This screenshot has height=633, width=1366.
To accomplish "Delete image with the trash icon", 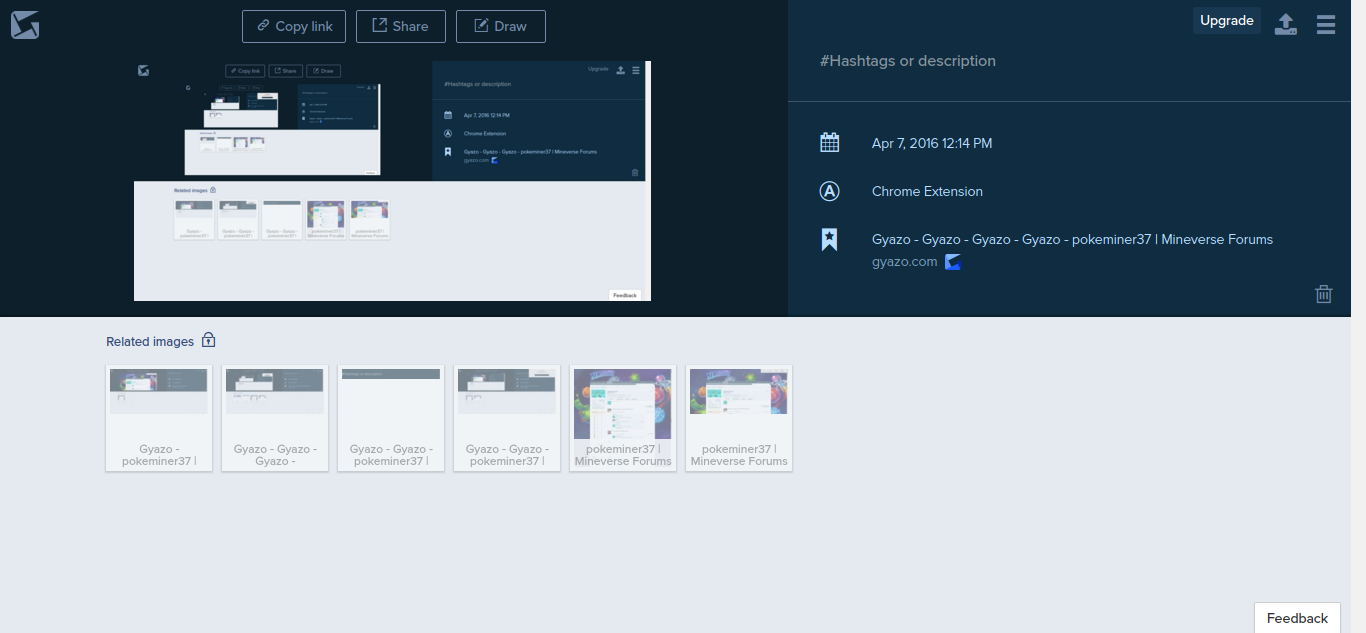I will point(1324,294).
